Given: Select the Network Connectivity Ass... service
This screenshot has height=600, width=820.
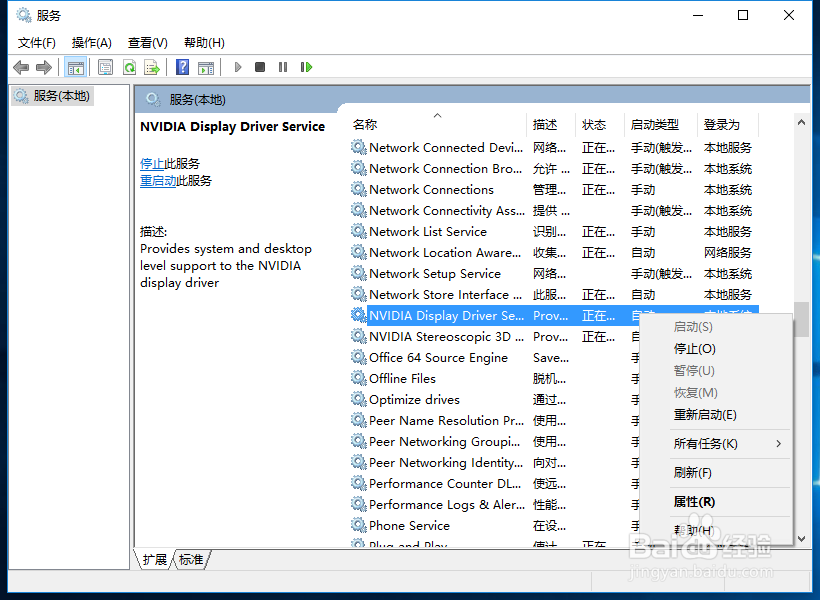Looking at the screenshot, I should [x=554, y=210].
